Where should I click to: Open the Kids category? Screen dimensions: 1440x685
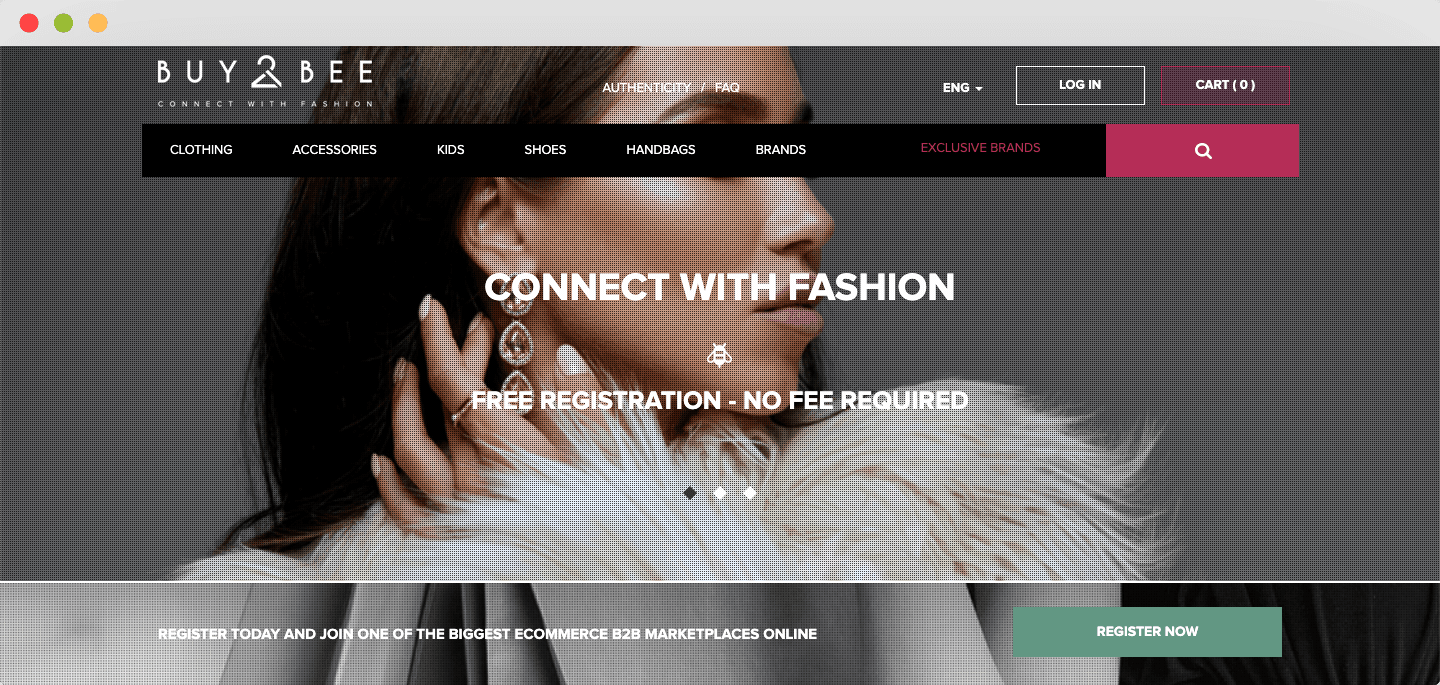451,150
